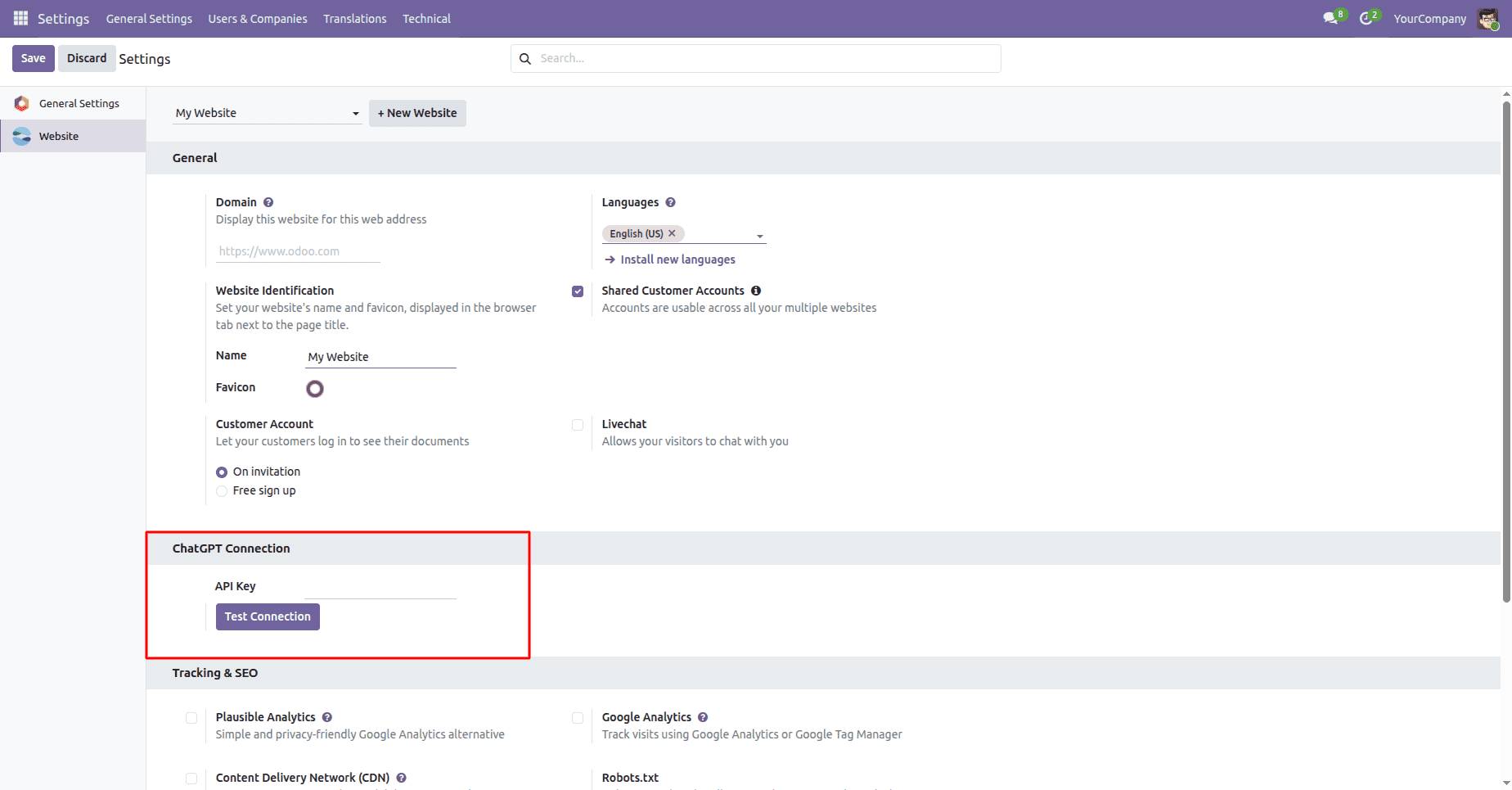This screenshot has width=1512, height=790.
Task: Open the Users & Companies menu
Action: pos(258,18)
